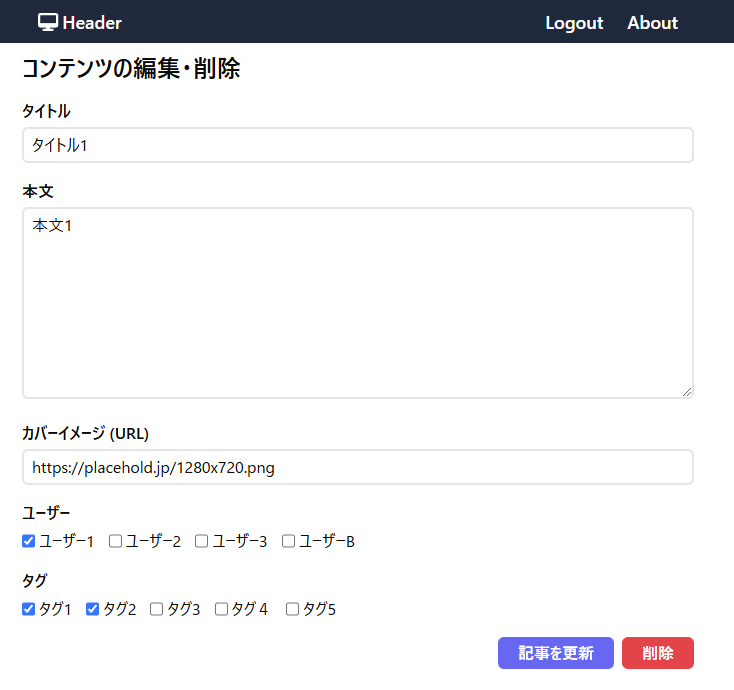Focus the タイトル input field
This screenshot has height=690, width=734.
click(x=357, y=145)
